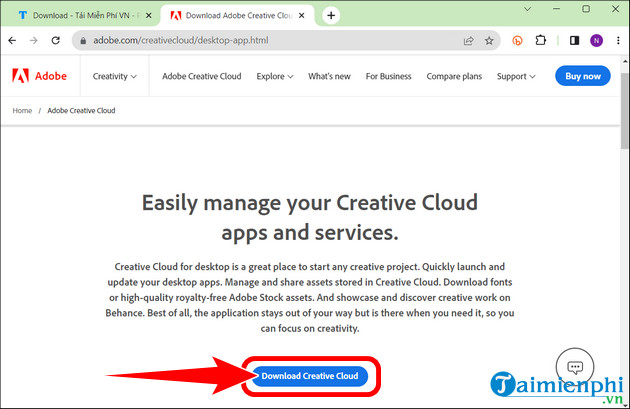Click Download Creative Cloud button
The height and width of the screenshot is (409, 630).
click(310, 376)
